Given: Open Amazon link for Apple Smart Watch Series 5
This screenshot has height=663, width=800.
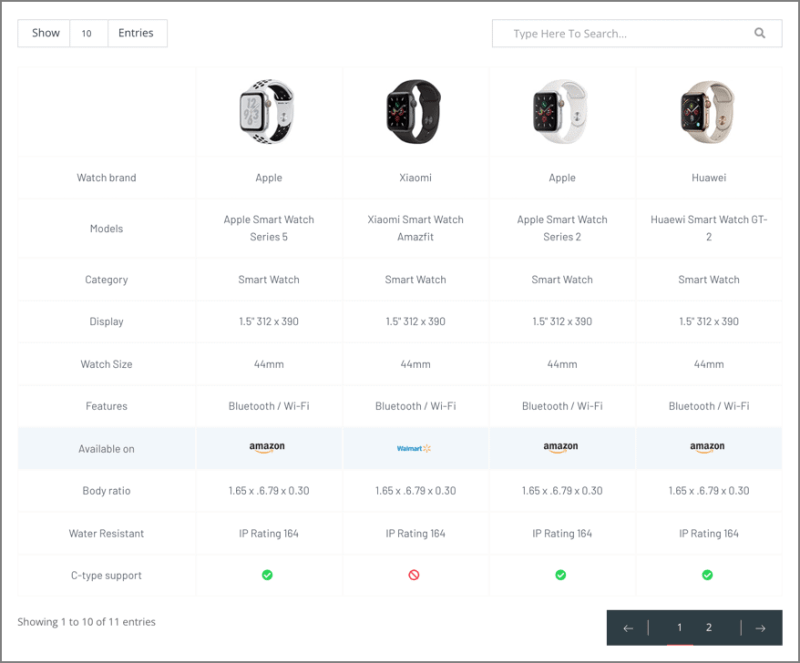Looking at the screenshot, I should click(268, 448).
